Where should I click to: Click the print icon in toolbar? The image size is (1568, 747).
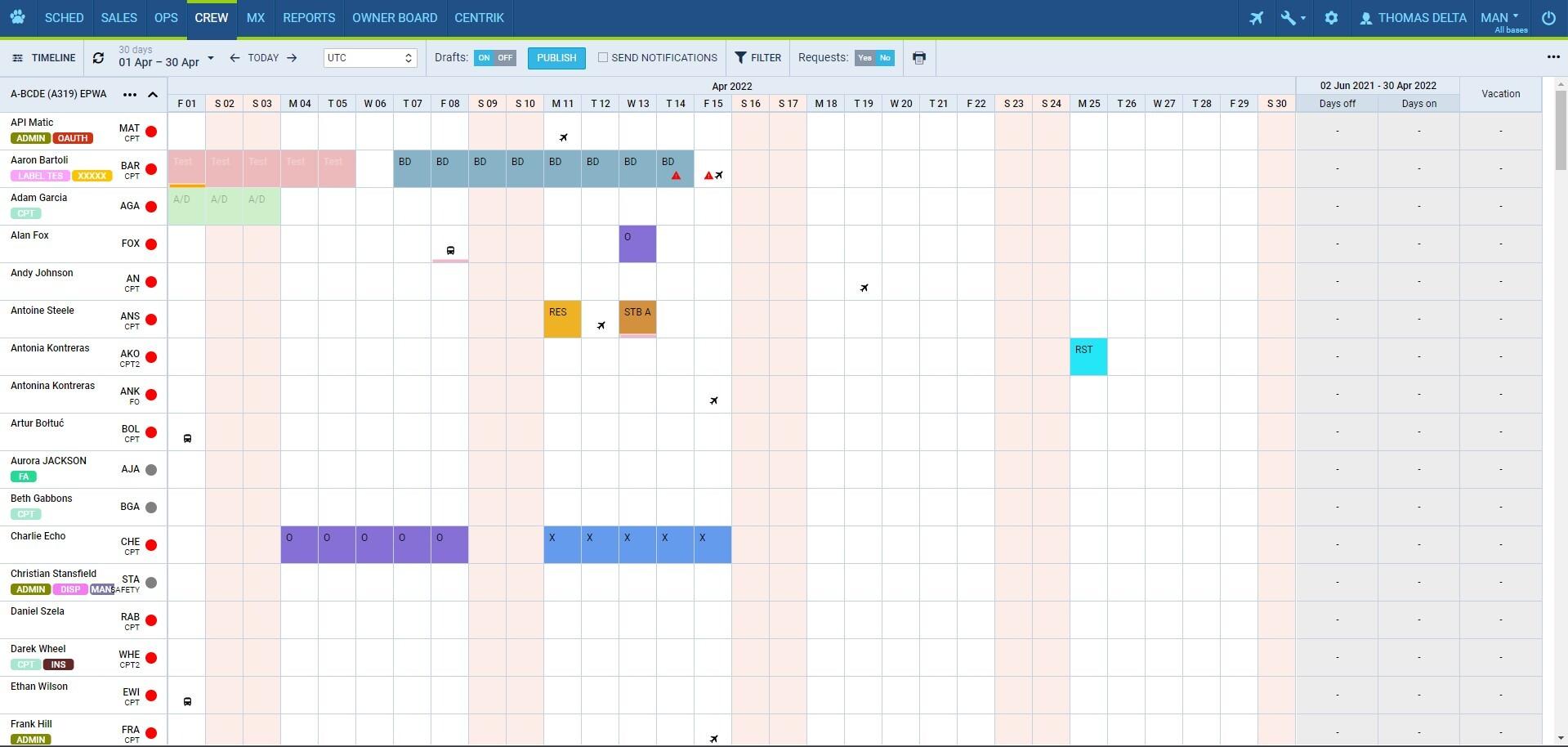pos(919,58)
